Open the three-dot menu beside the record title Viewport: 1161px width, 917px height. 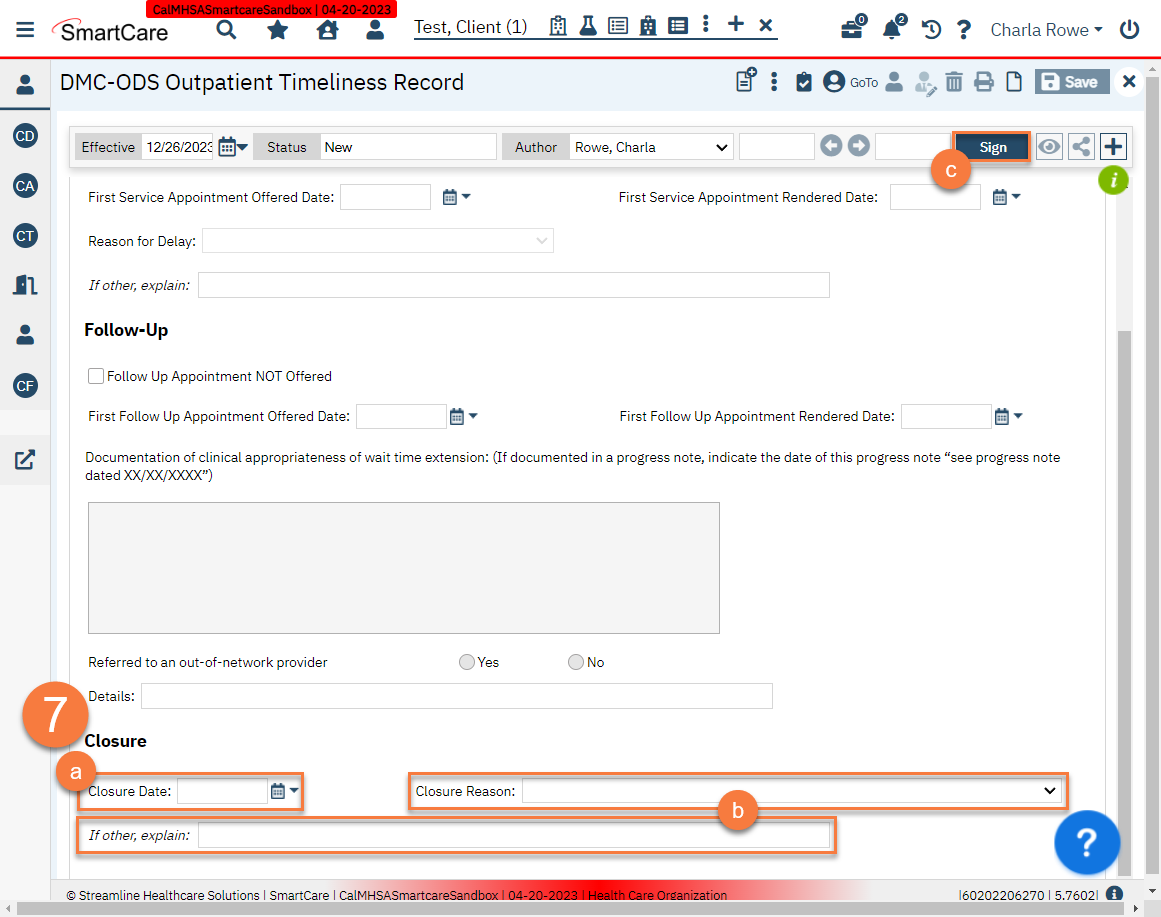click(774, 82)
